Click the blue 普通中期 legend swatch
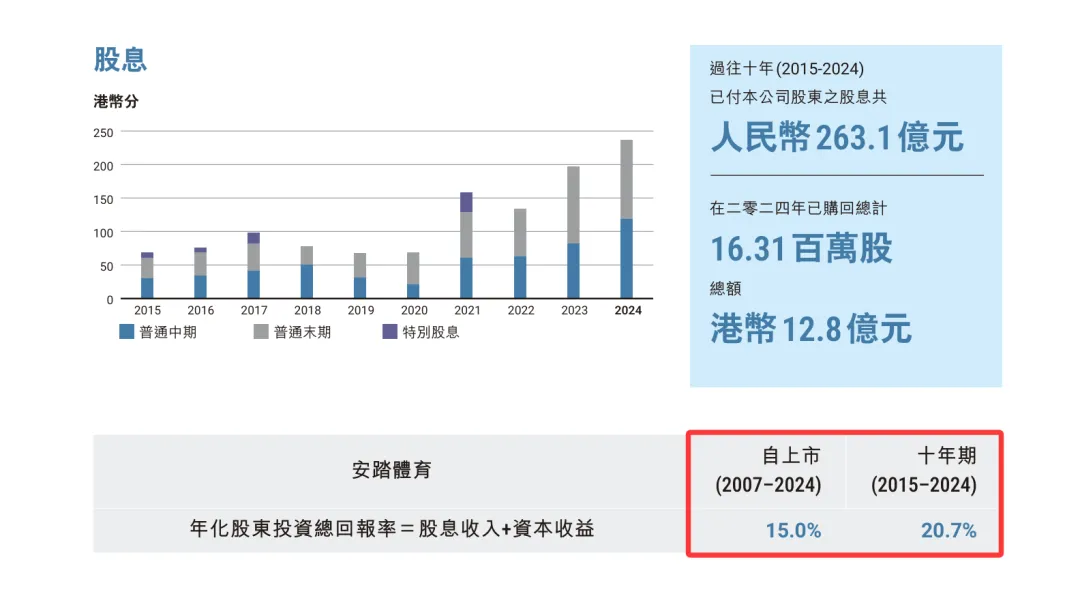The width and height of the screenshot is (1080, 594). click(x=127, y=331)
